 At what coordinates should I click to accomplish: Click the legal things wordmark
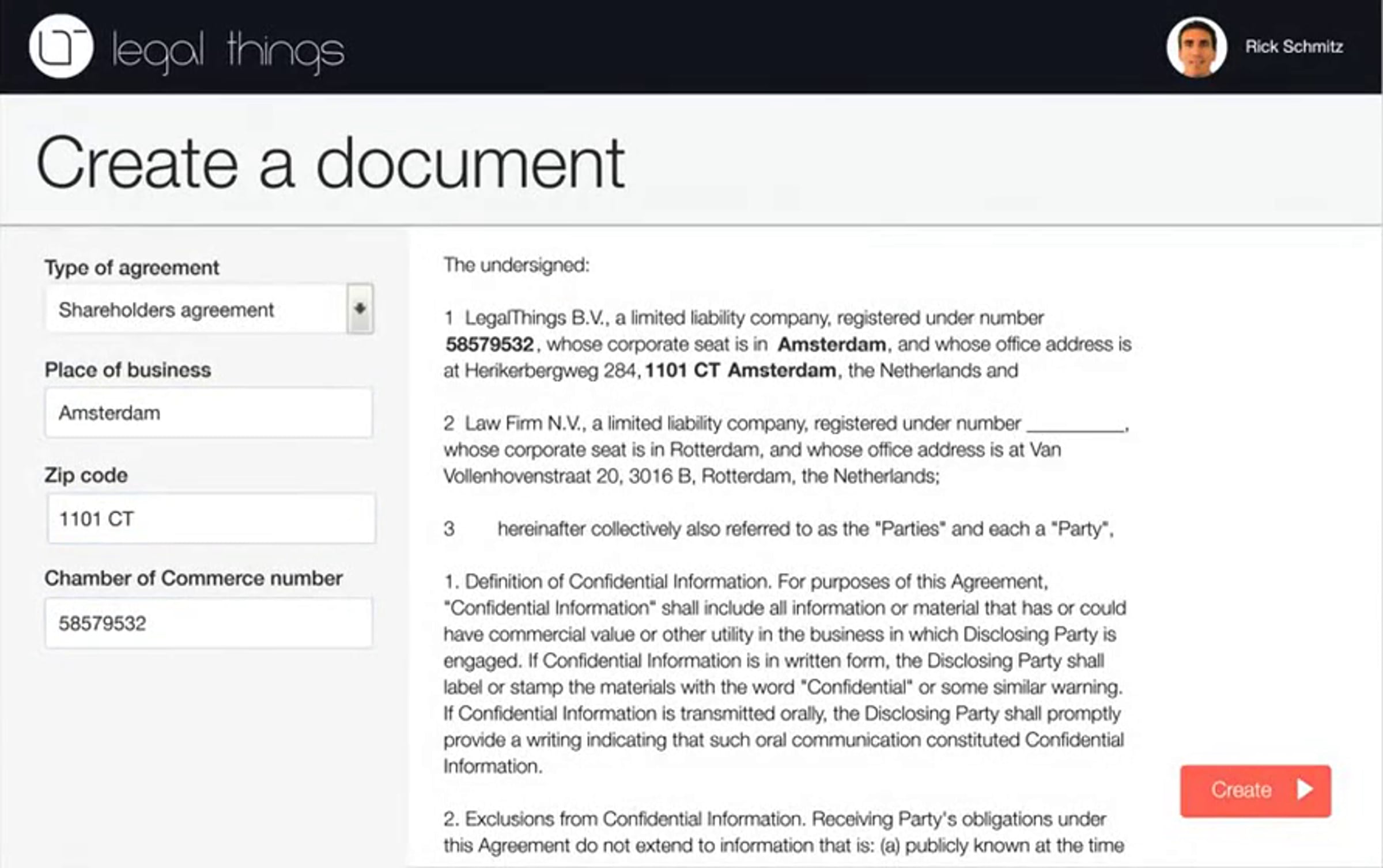coord(228,52)
